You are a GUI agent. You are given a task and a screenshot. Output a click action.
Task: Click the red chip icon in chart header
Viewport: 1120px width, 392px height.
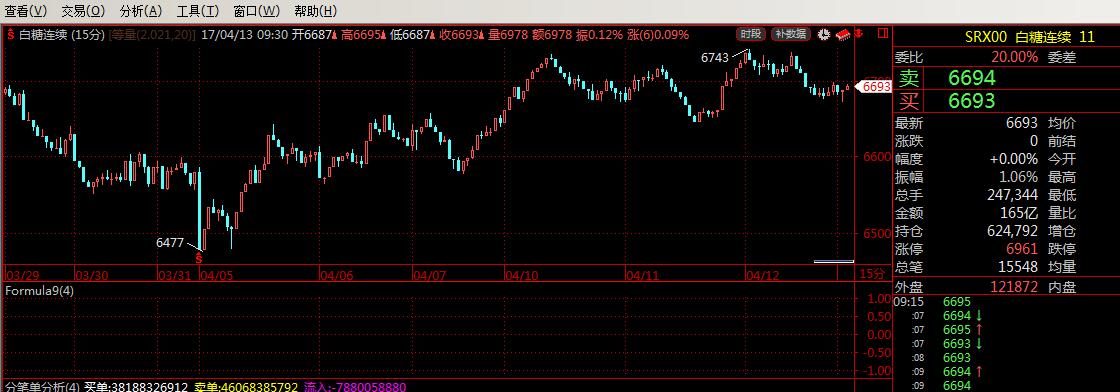(843, 34)
